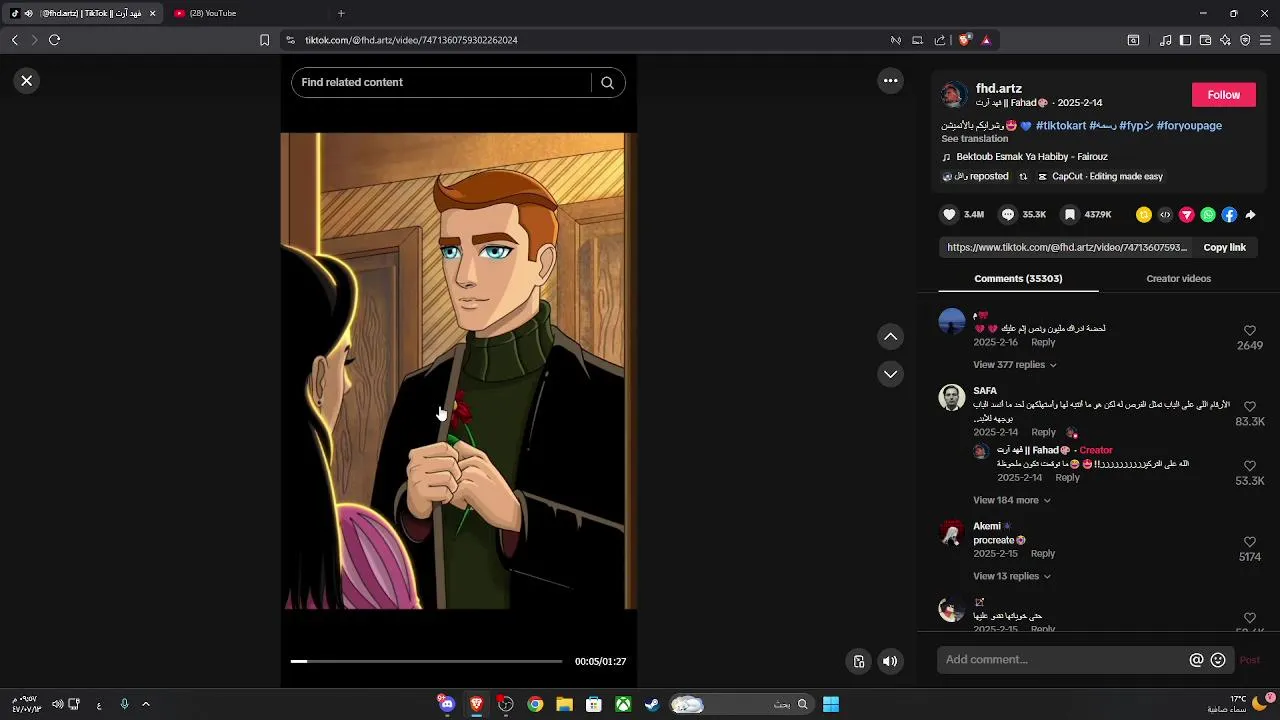This screenshot has width=1280, height=720.
Task: Like the SAFA comment
Action: [1250, 406]
